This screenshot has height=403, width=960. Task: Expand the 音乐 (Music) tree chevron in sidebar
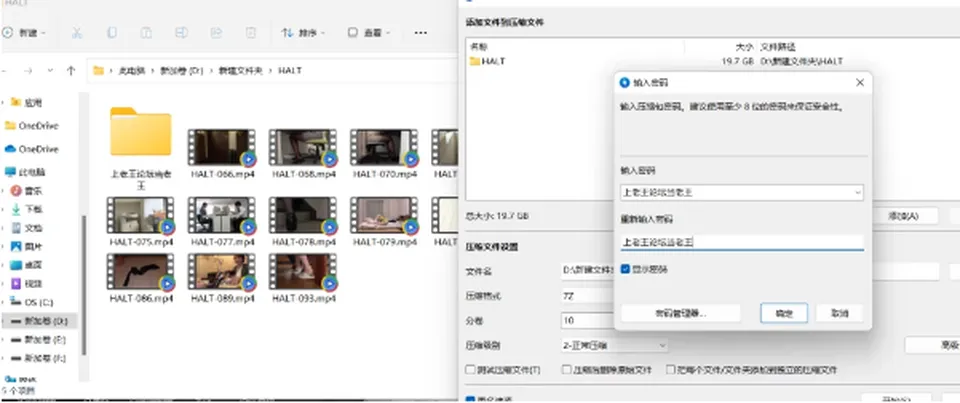[x=4, y=191]
